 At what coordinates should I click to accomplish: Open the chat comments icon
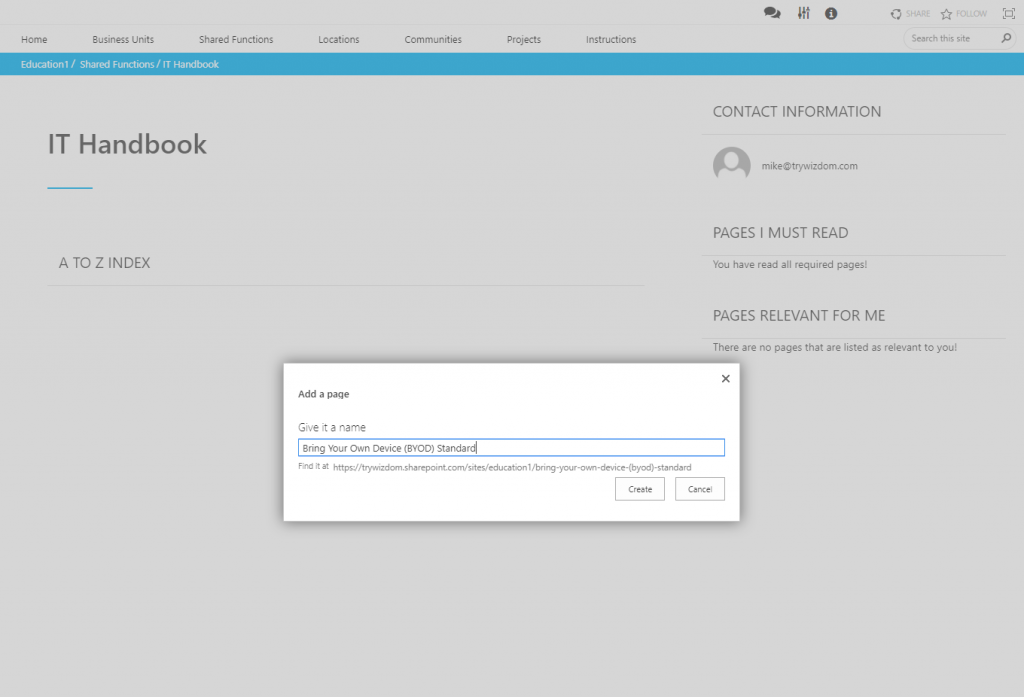(772, 13)
